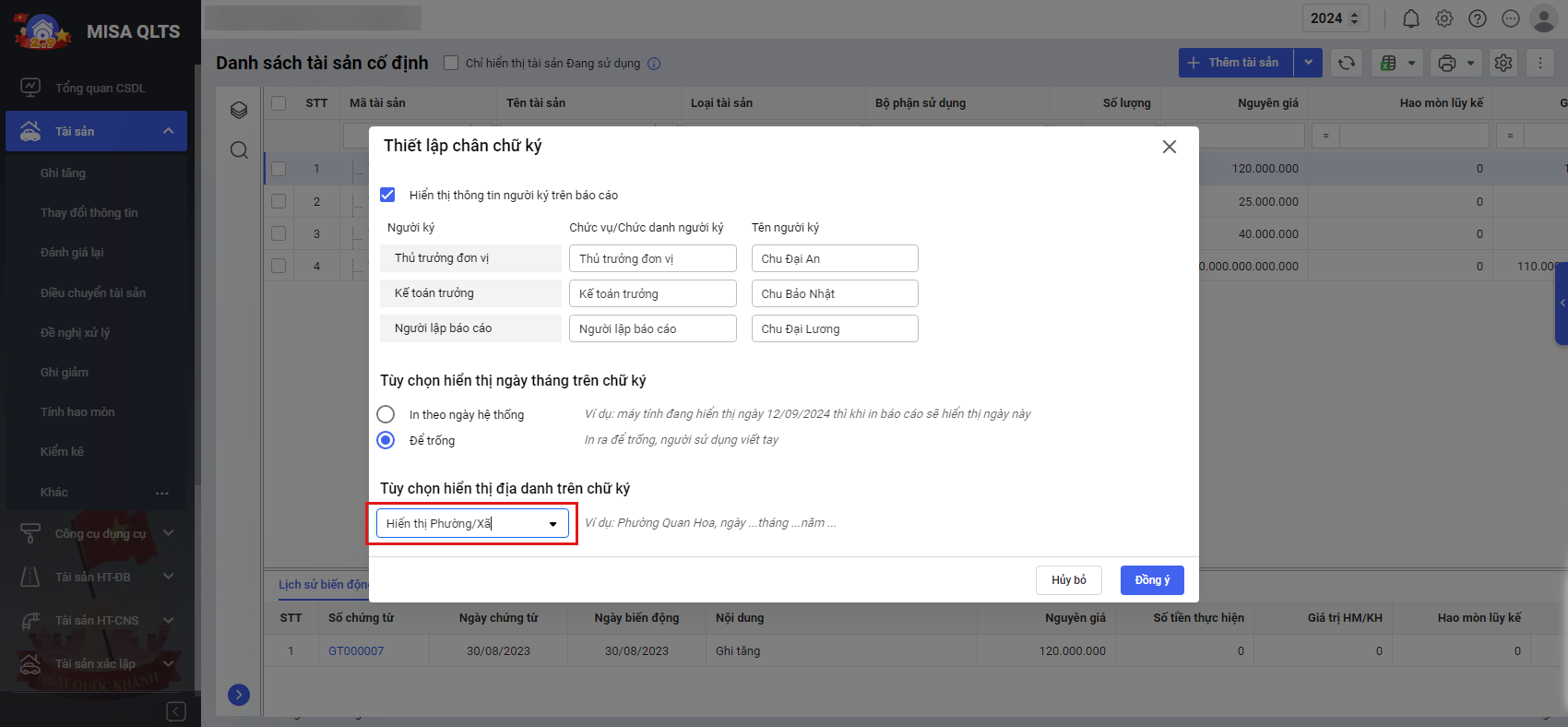Click the search magnifier icon

[x=239, y=149]
